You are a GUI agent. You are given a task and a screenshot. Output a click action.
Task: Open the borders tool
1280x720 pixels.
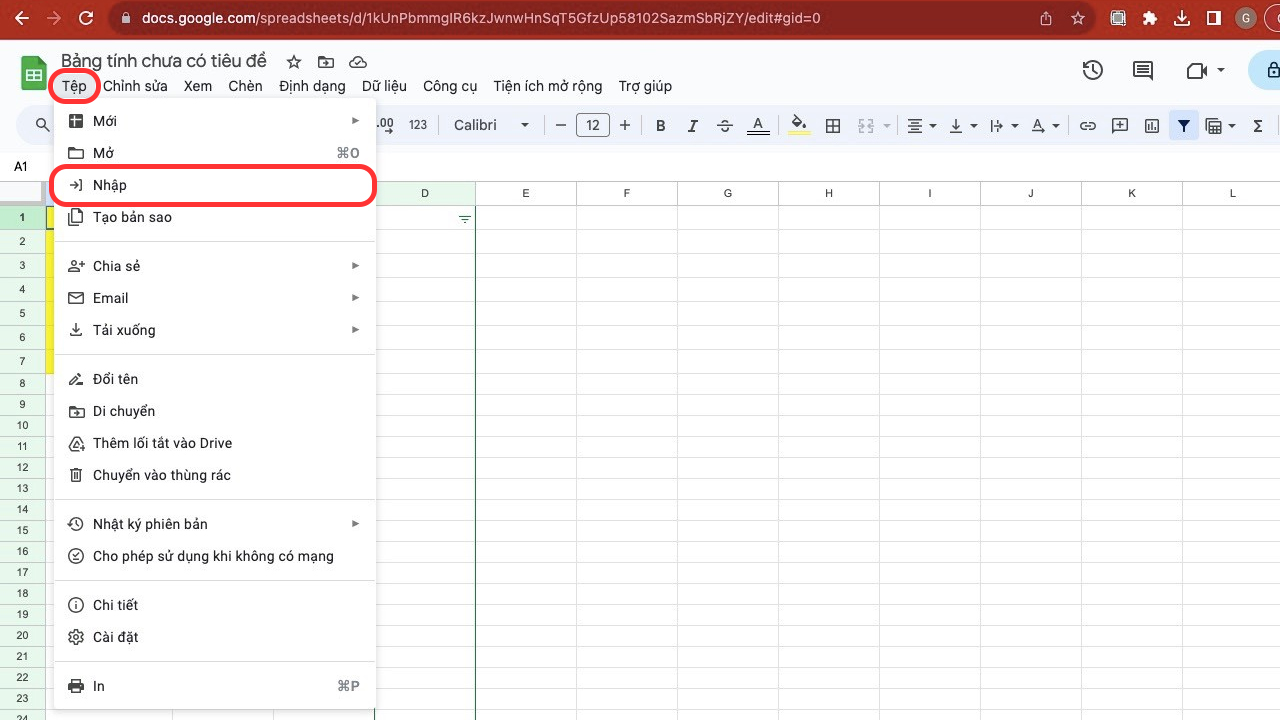coord(832,125)
